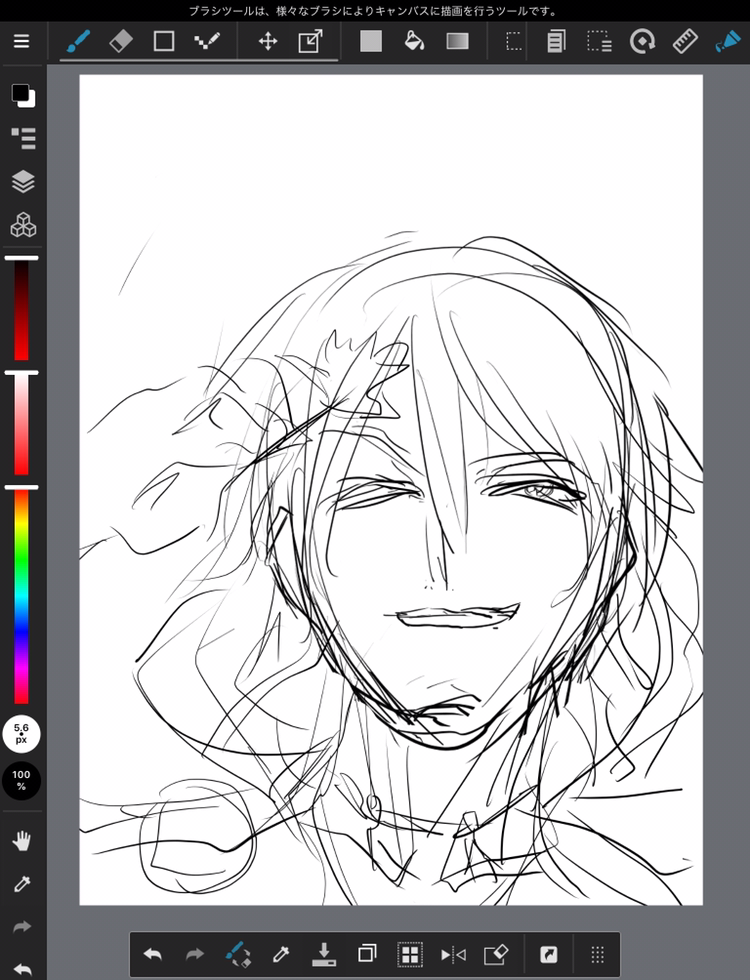Click the save download icon
This screenshot has height=980, width=750.
coord(324,954)
